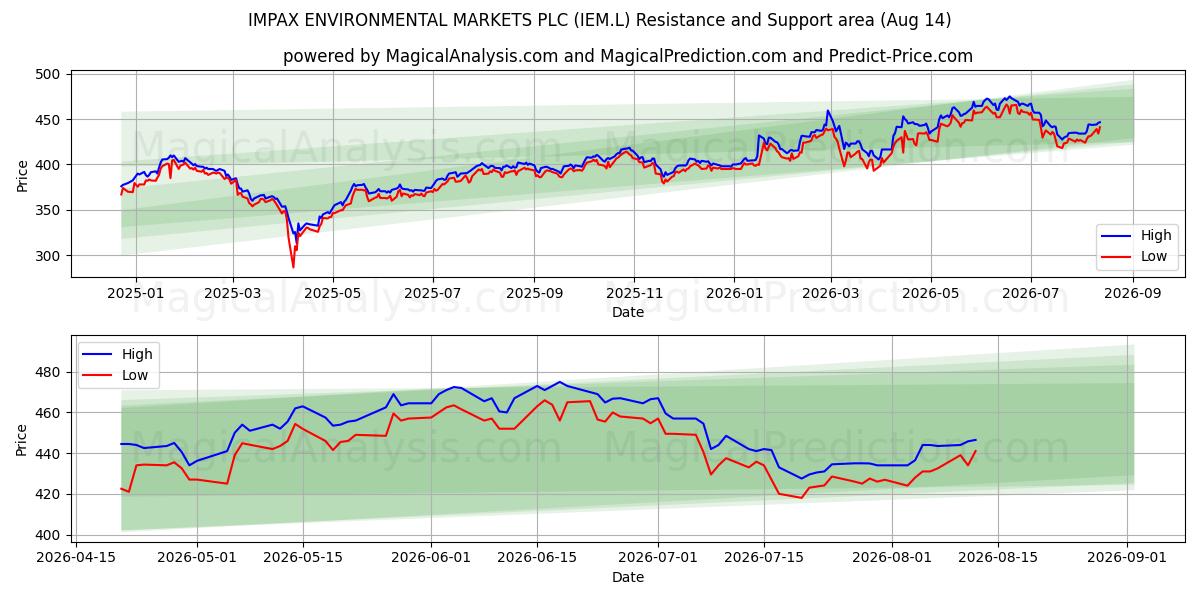
Task: Click the 2026-06-15 date tick label
Action: 537,557
